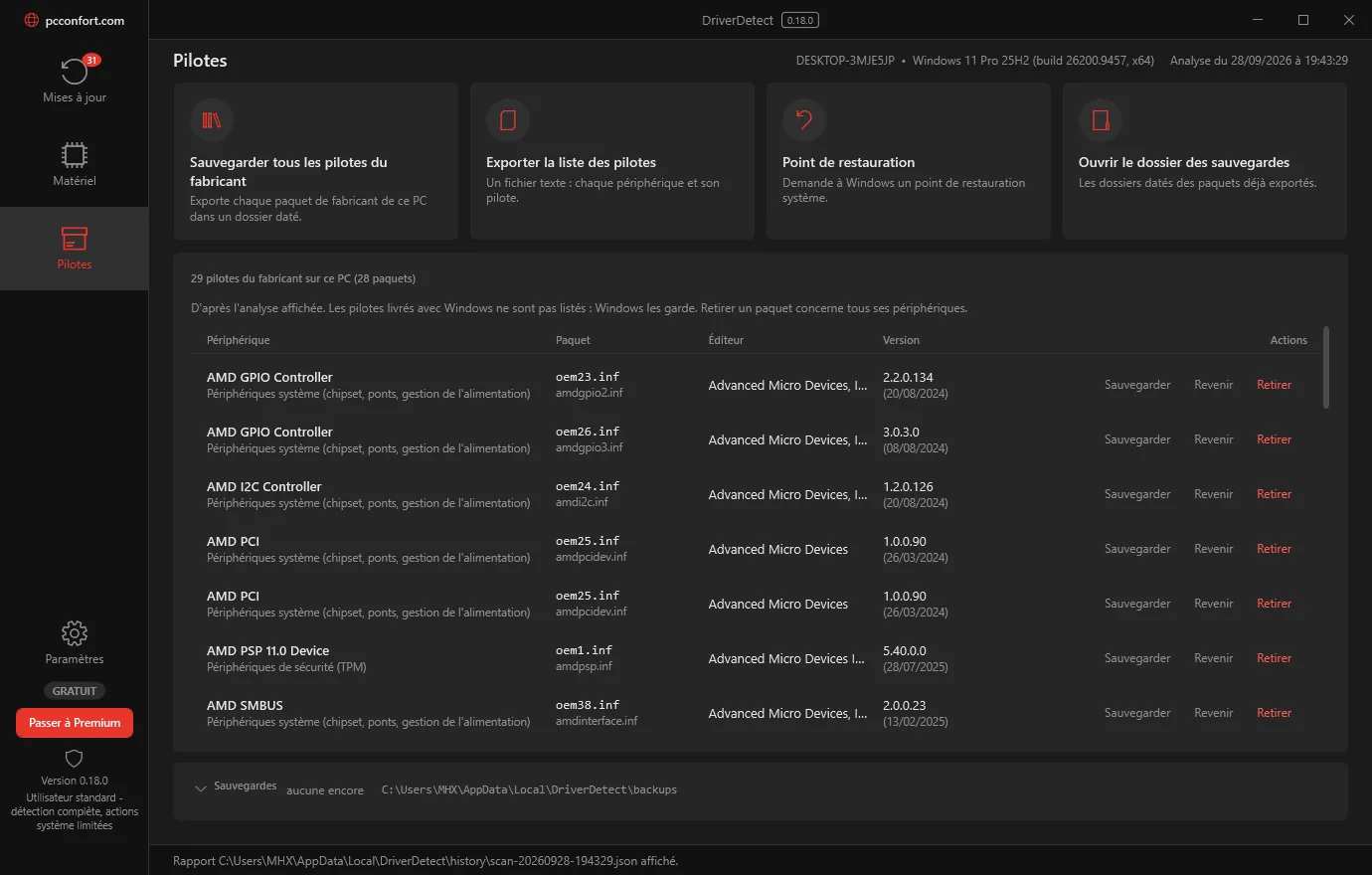Click Sauvegarder for AMD PSP 11.0 Device
Viewport: 1372px width, 875px height.
pos(1137,658)
